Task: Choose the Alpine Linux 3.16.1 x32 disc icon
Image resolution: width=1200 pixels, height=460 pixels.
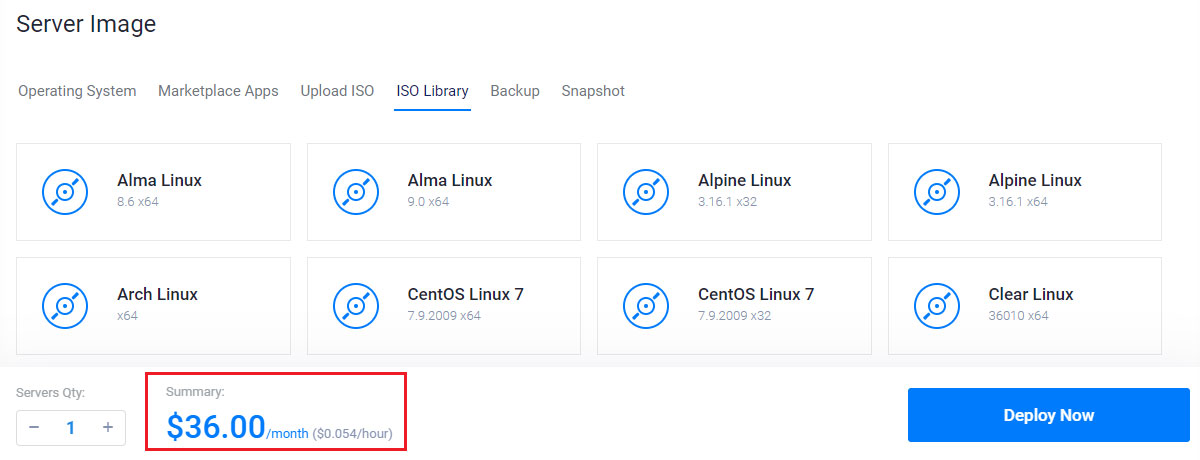Action: (646, 191)
